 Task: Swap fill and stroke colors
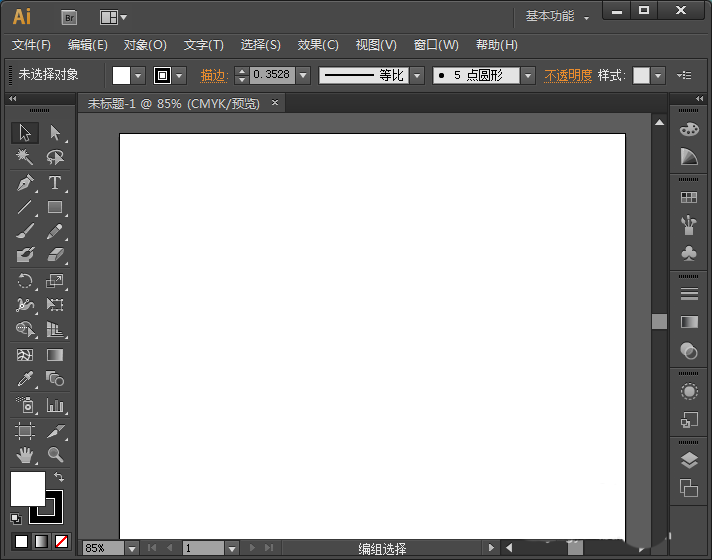[x=59, y=478]
